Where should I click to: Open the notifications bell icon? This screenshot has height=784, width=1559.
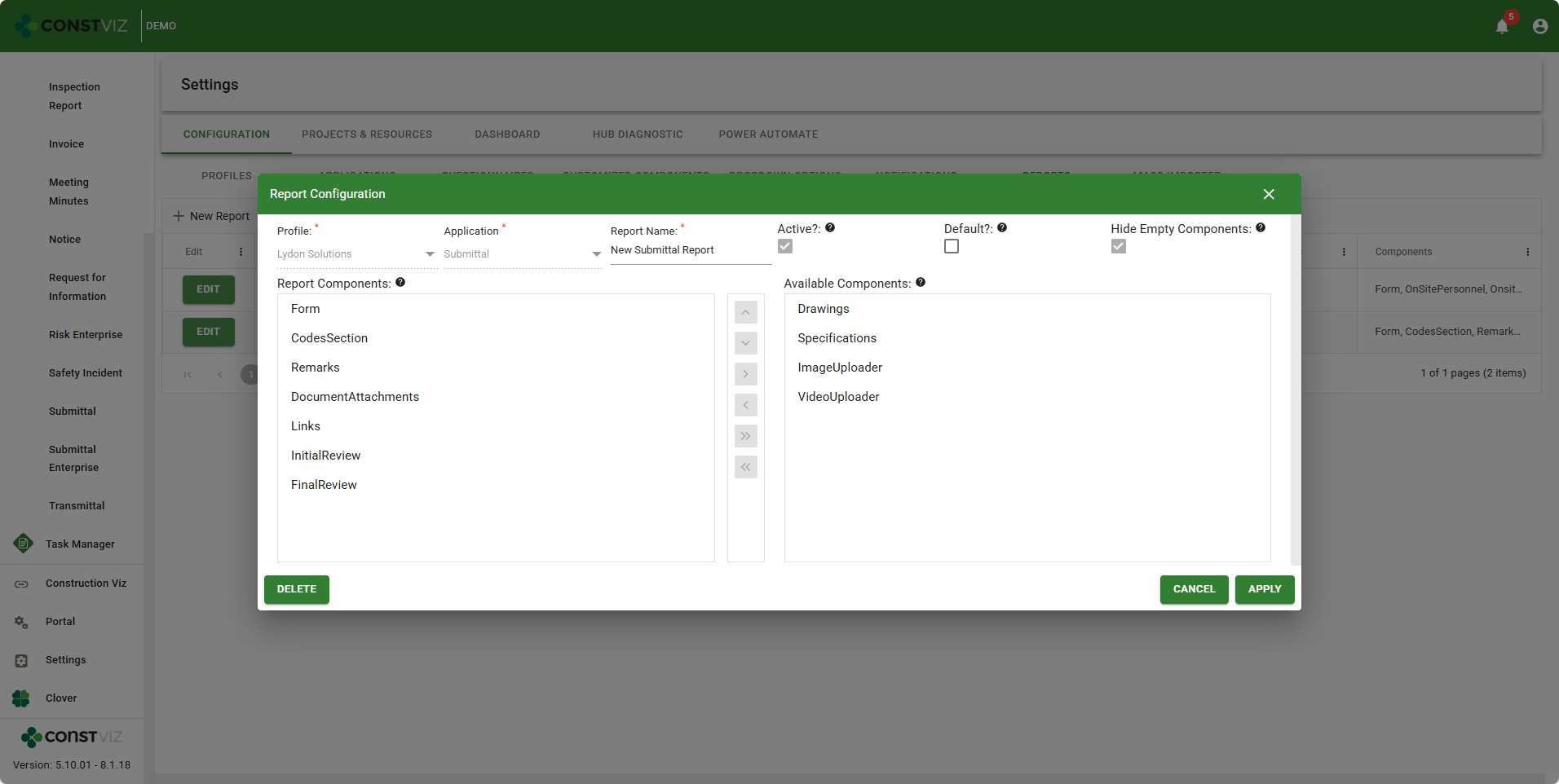coord(1502,26)
